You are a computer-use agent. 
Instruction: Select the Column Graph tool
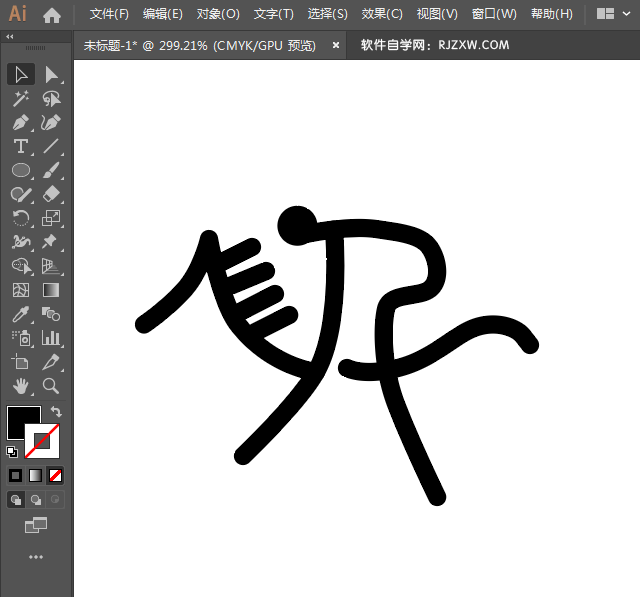coord(51,338)
